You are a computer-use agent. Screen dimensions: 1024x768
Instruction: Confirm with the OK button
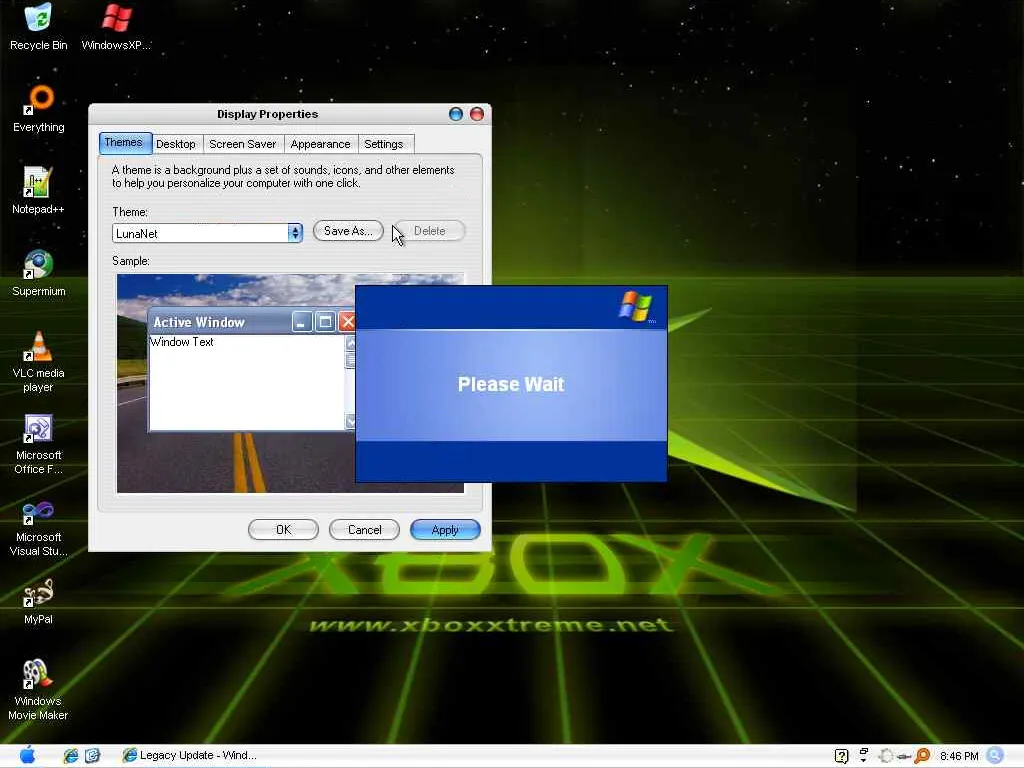283,530
